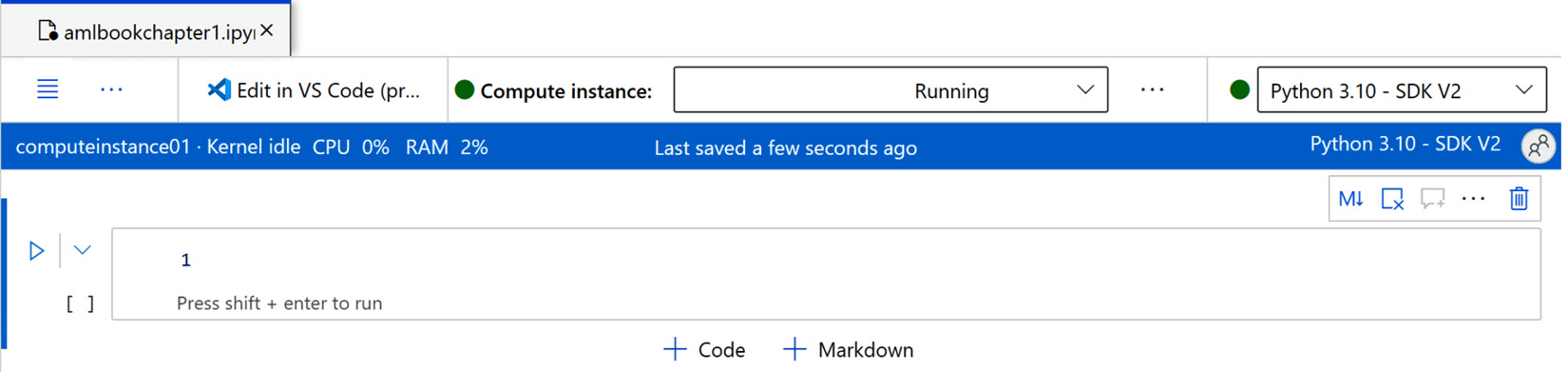This screenshot has width=1568, height=372.
Task: Open user presence avatar icon
Action: point(1538,147)
